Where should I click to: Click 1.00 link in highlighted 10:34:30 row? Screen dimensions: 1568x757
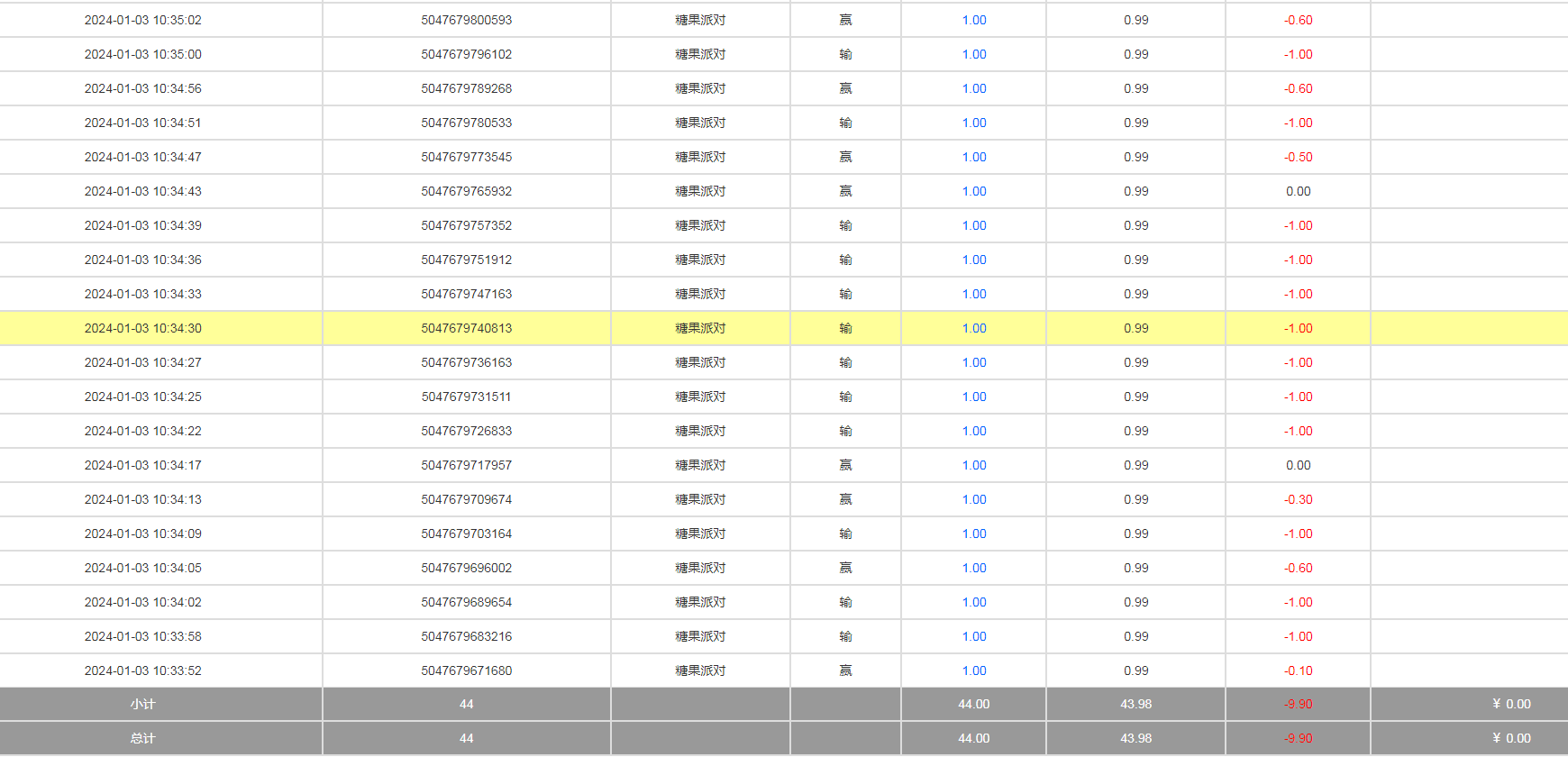point(973,328)
